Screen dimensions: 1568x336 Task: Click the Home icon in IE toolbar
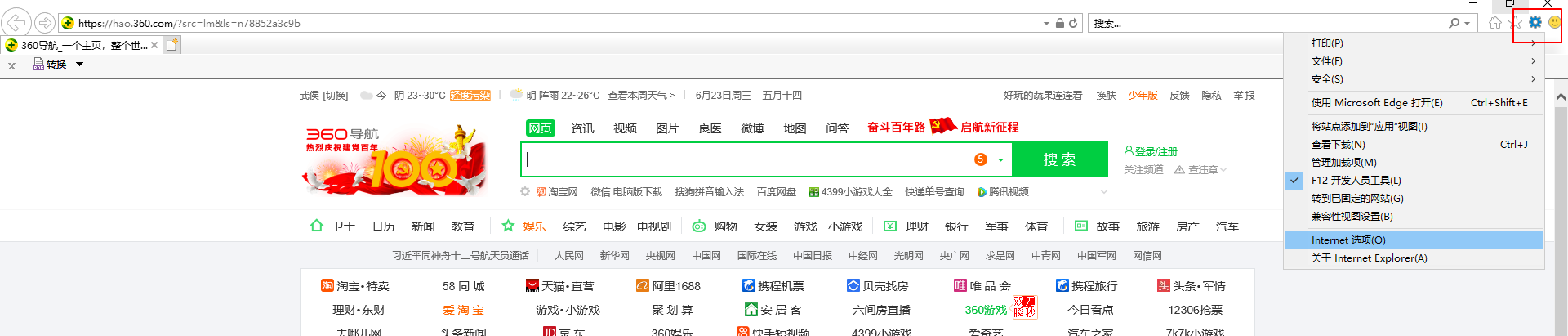click(1494, 23)
